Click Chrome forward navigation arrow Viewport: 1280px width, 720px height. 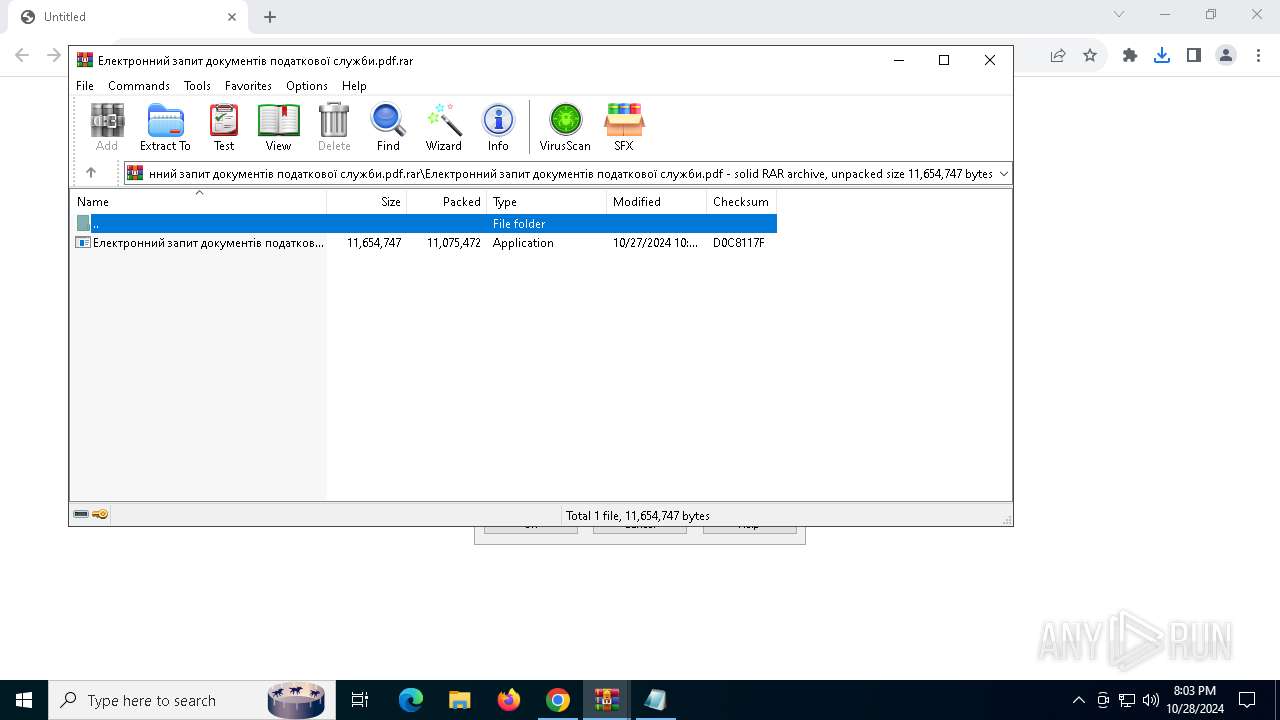coord(54,55)
